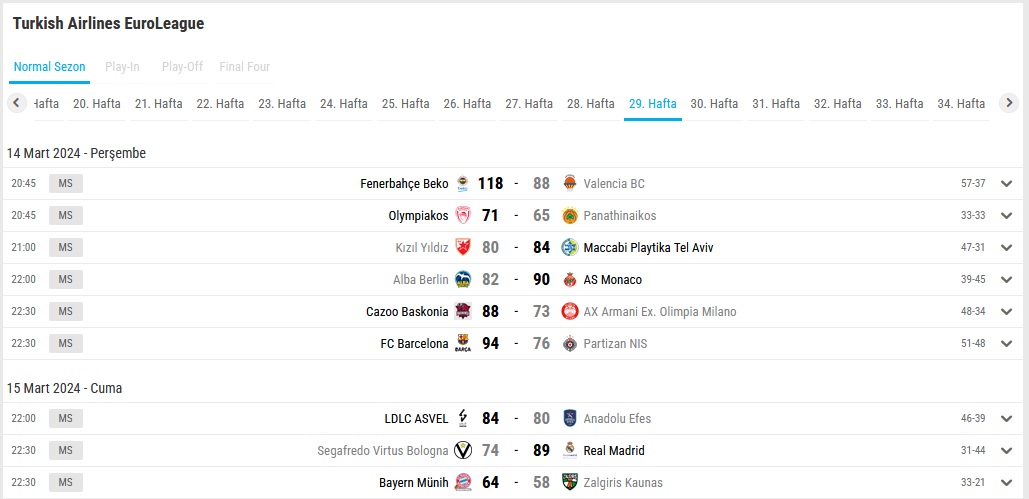
Task: Expand the Bayern Münih vs Zalgiris Kaunas row
Action: pyautogui.click(x=1007, y=483)
